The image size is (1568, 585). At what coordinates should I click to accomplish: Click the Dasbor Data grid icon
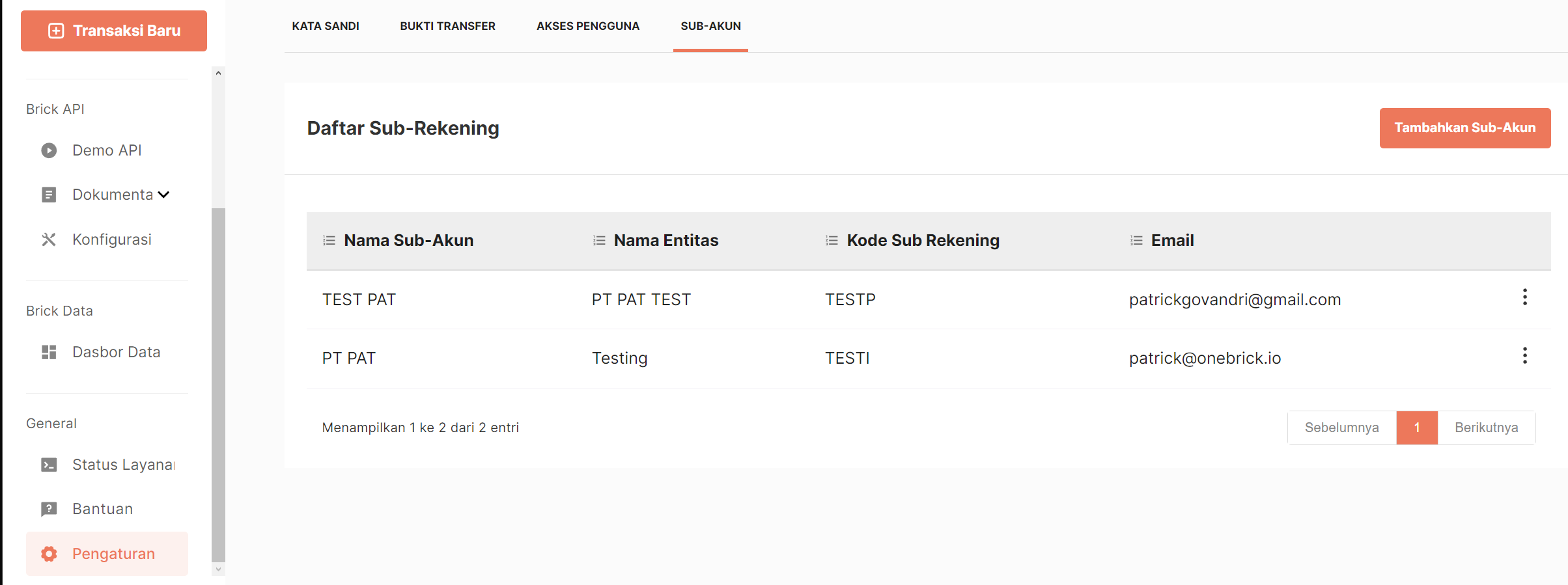[x=49, y=352]
